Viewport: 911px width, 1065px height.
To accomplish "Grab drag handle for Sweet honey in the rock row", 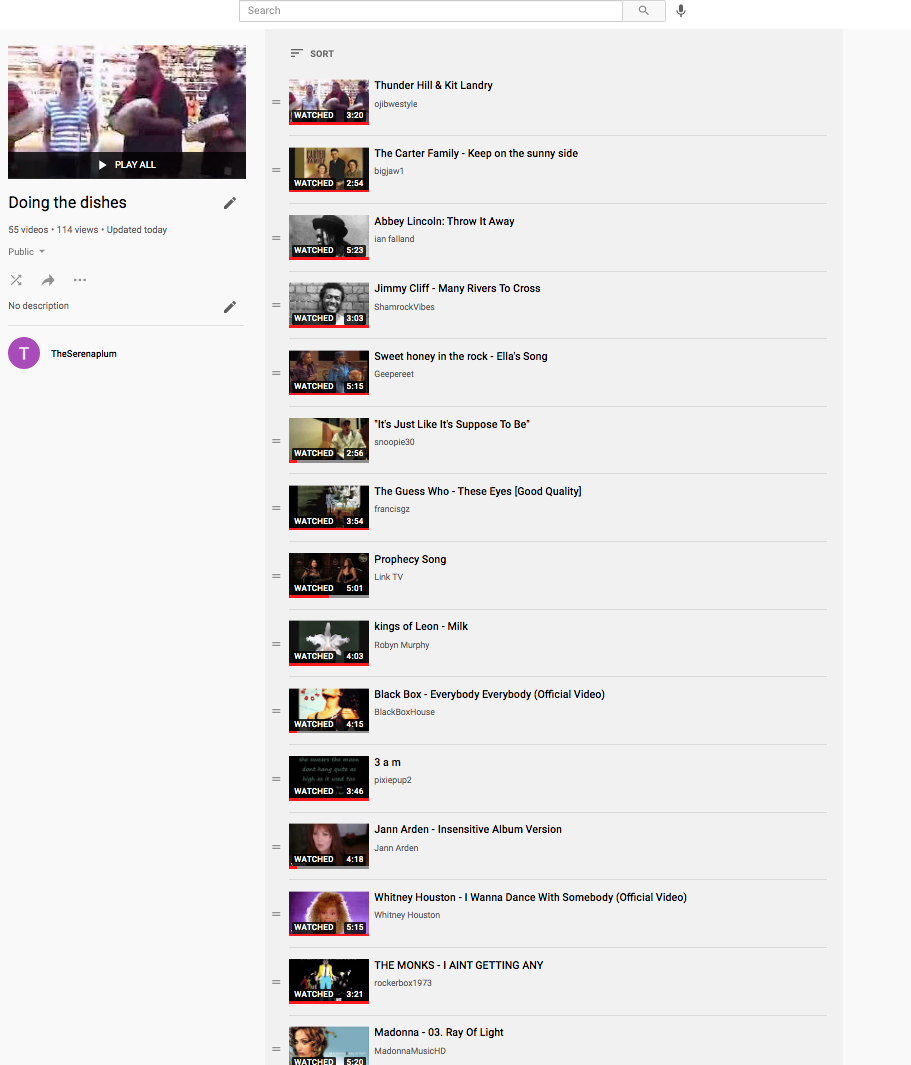I will coord(276,373).
